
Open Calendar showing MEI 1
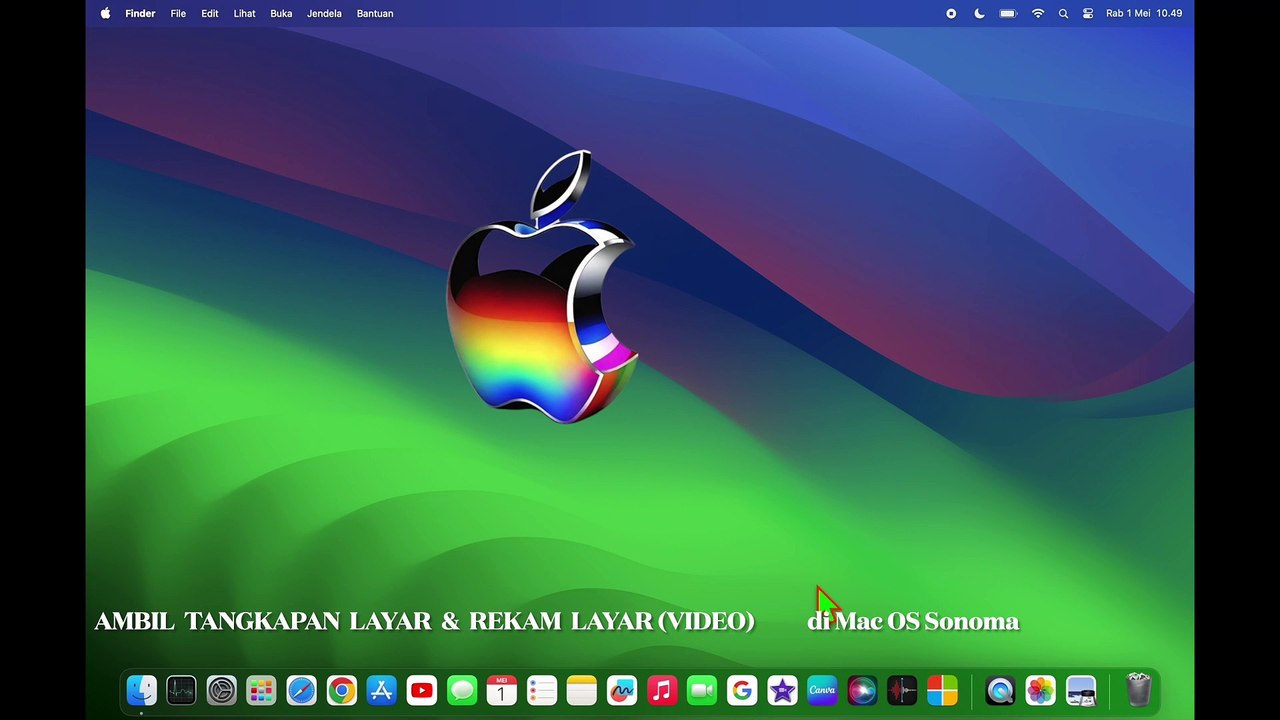[x=501, y=690]
